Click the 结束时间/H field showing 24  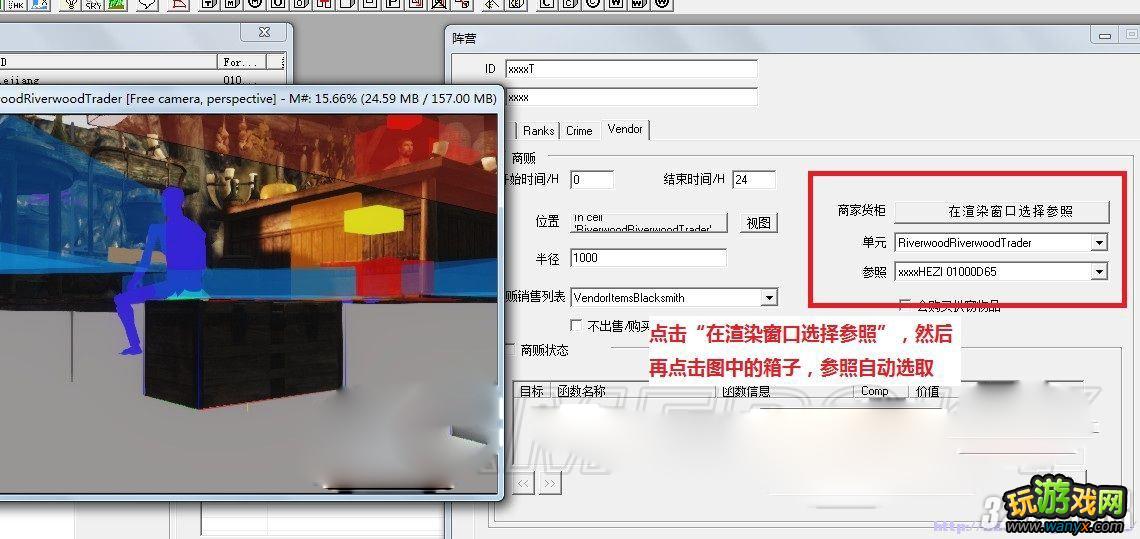coord(754,179)
